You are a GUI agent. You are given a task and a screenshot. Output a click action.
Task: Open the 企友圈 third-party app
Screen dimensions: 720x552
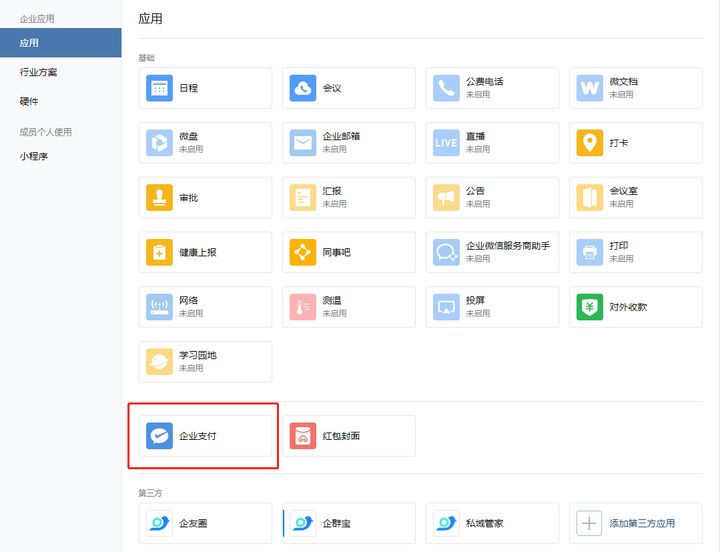pos(205,523)
